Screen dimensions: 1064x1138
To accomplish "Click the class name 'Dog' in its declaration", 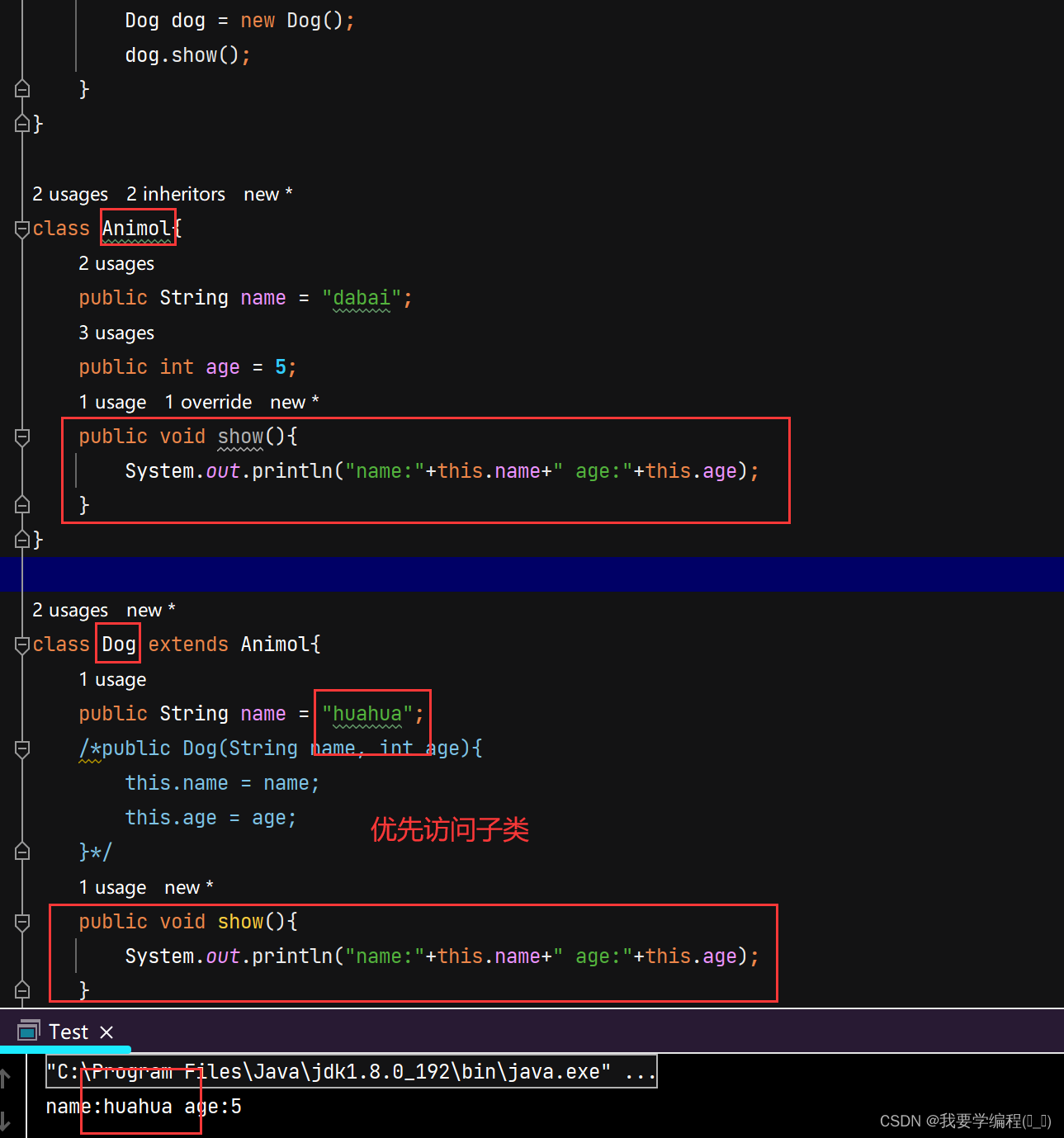I will [119, 645].
